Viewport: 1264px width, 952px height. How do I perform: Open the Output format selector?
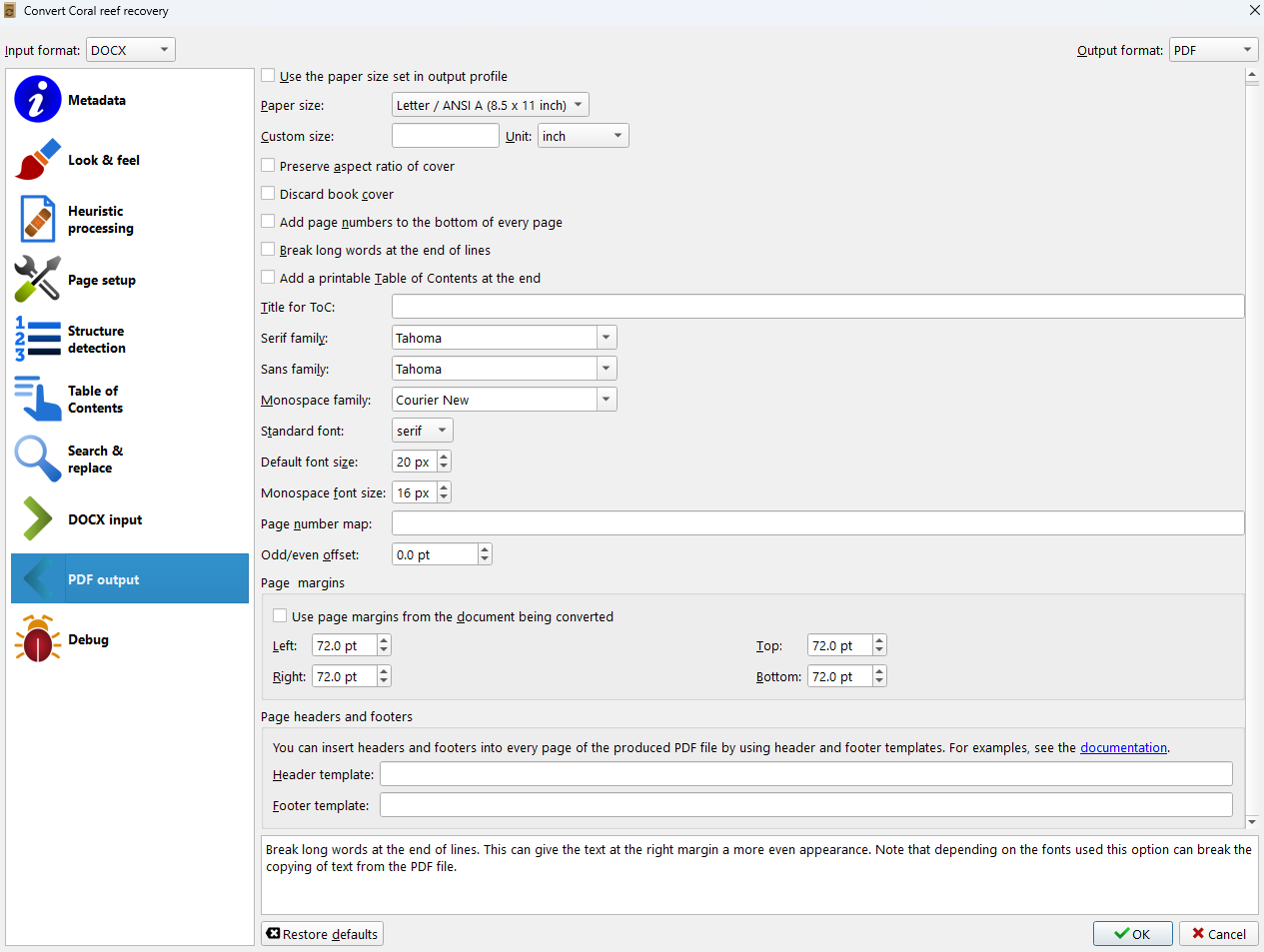[1213, 48]
